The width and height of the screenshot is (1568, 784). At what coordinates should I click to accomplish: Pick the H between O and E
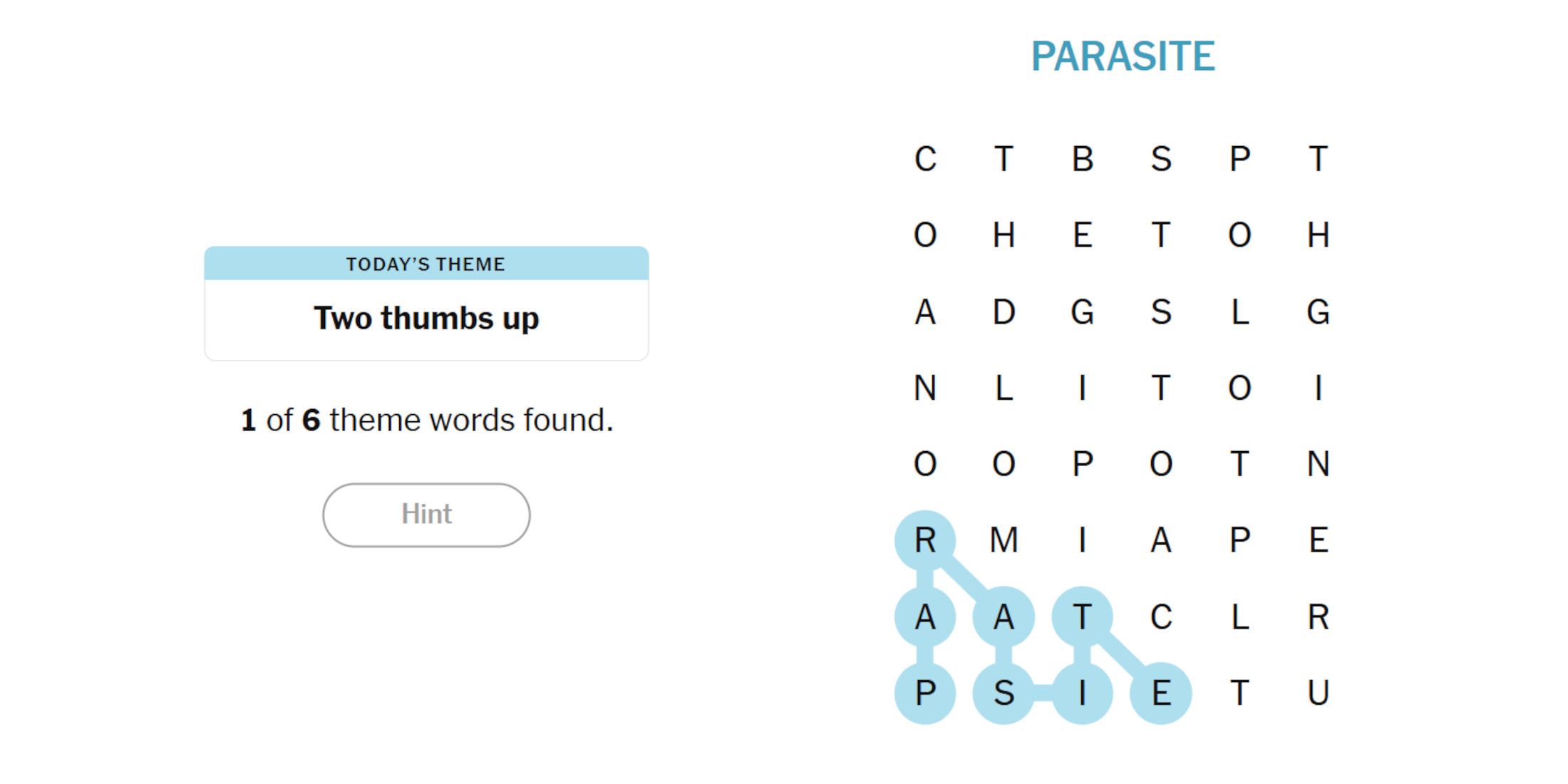[1004, 235]
